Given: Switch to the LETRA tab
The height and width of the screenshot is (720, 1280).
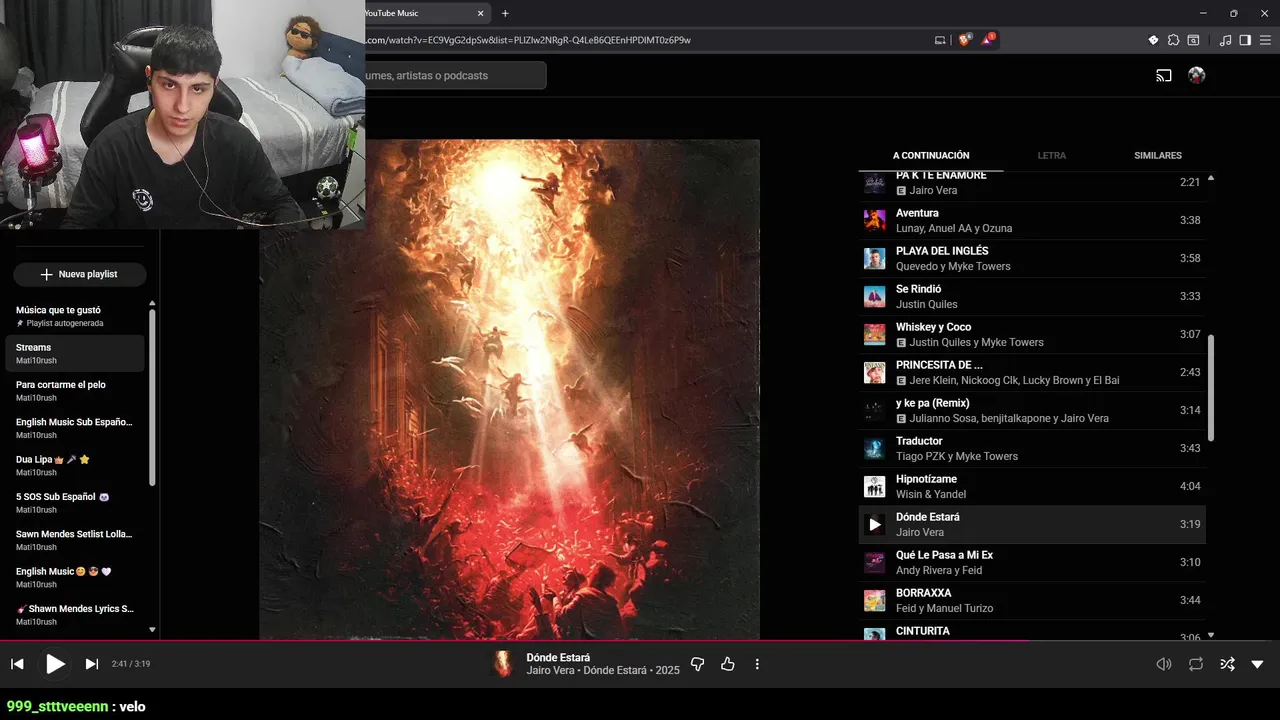Looking at the screenshot, I should pyautogui.click(x=1052, y=155).
